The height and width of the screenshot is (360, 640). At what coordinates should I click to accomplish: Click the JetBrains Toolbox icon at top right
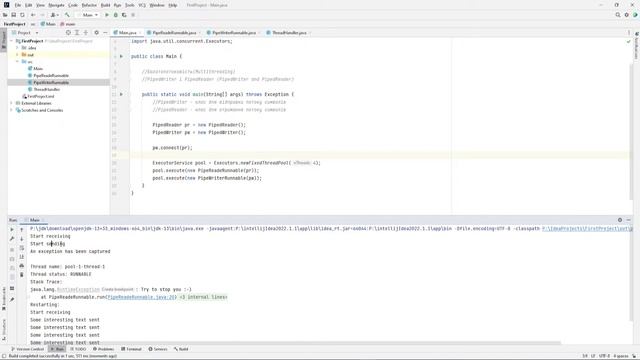635,15
